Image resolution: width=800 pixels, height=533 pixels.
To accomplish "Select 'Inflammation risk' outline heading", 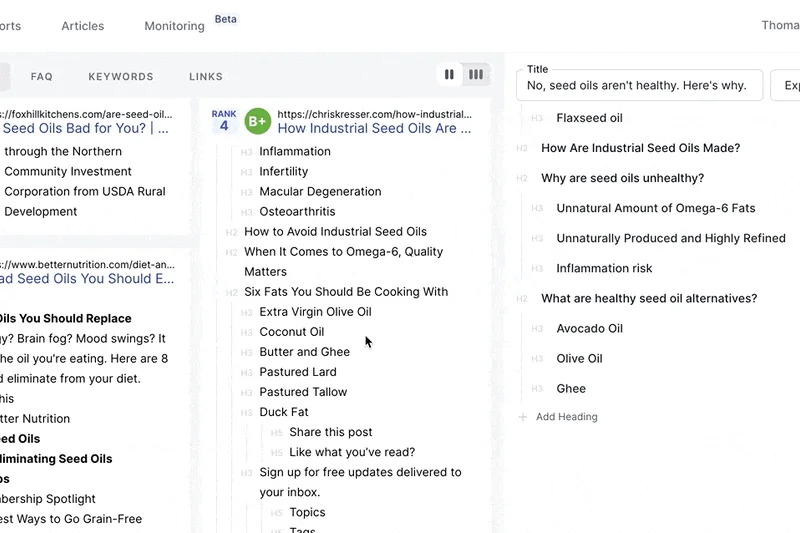I will [x=604, y=269].
